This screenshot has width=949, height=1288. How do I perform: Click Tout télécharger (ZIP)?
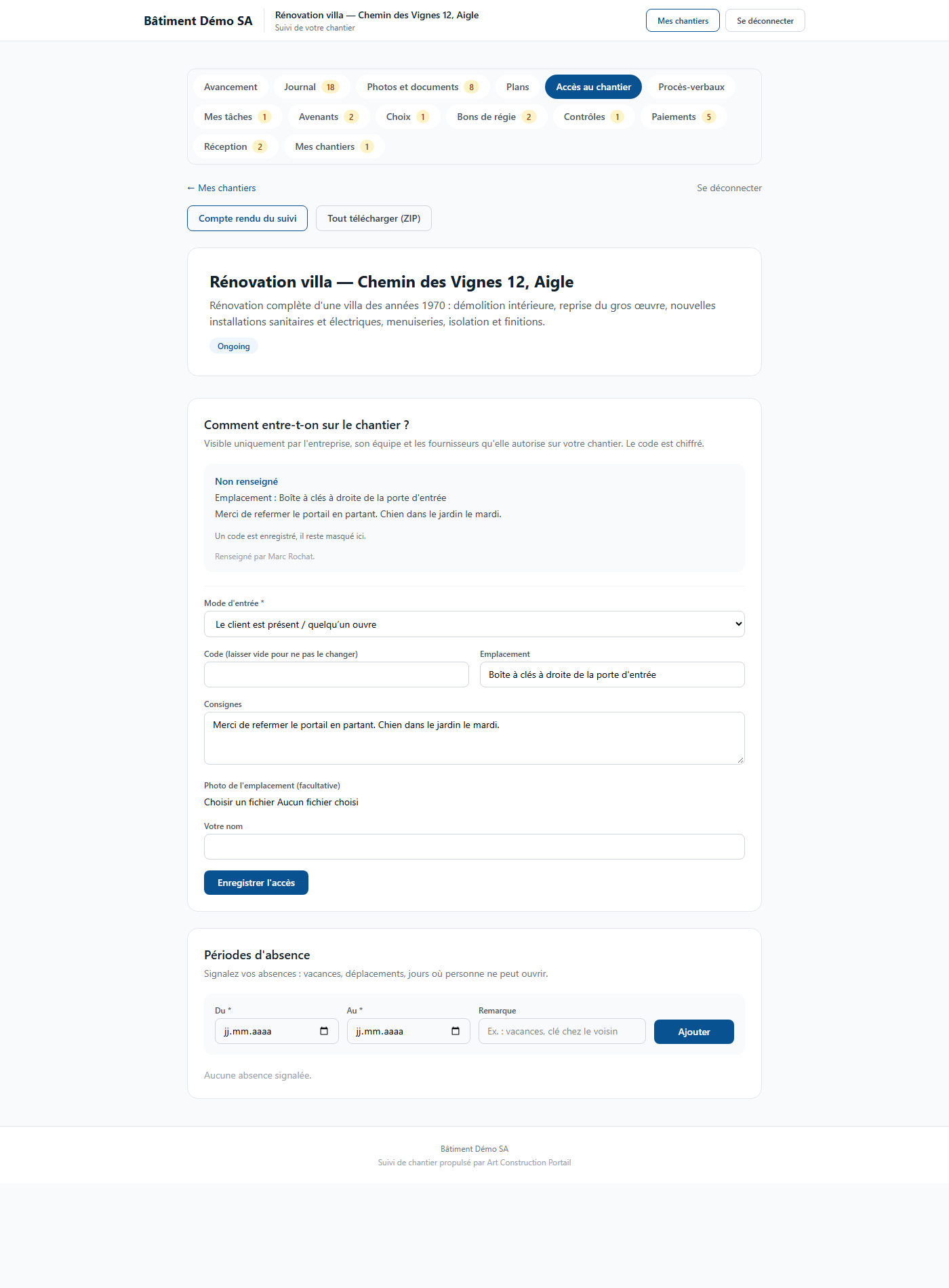pos(373,218)
